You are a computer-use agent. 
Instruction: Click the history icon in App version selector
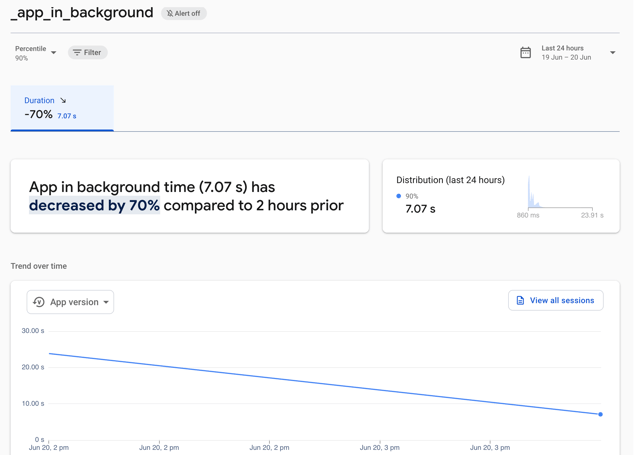click(x=39, y=302)
